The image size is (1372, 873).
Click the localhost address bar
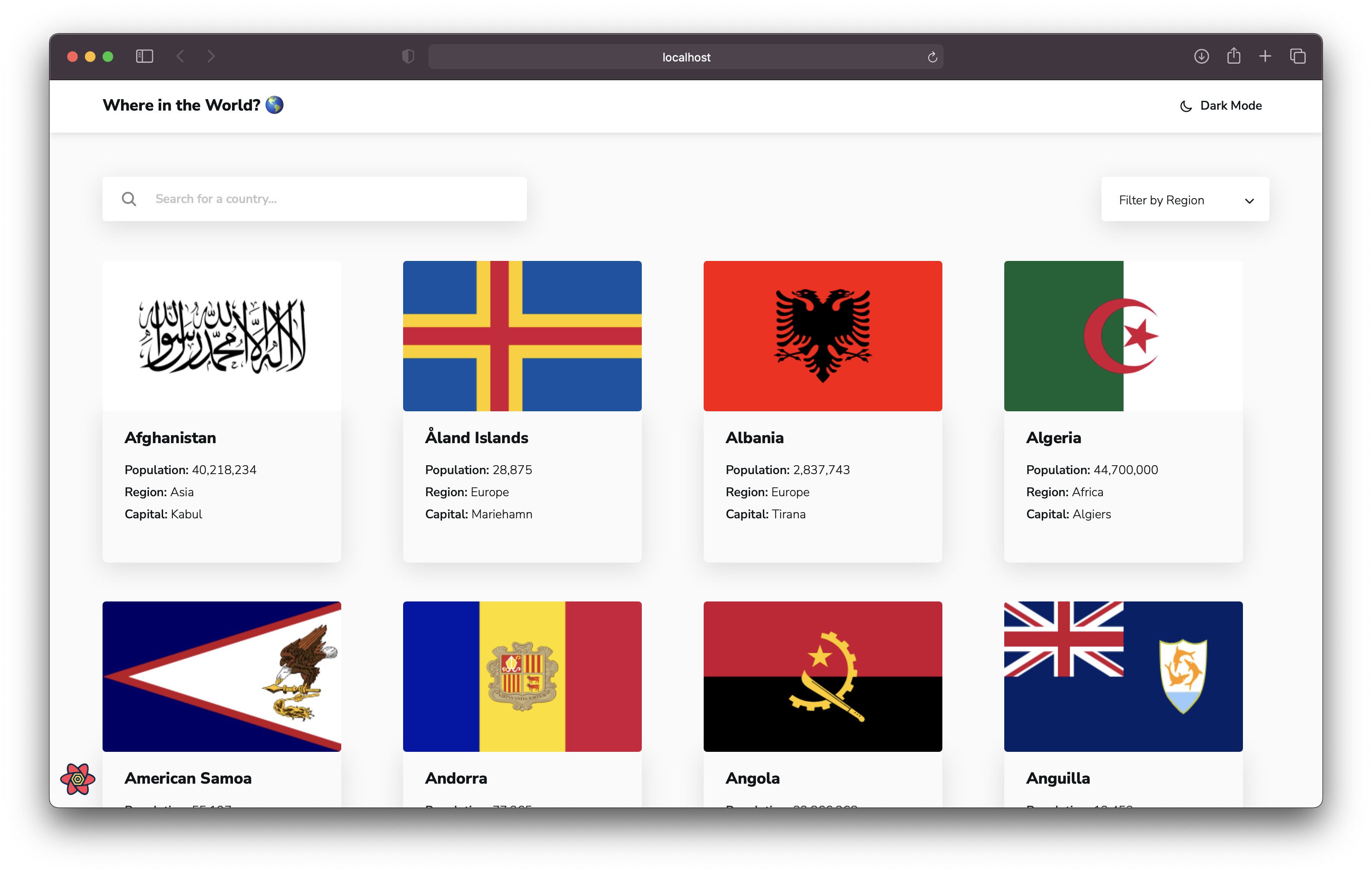point(686,57)
